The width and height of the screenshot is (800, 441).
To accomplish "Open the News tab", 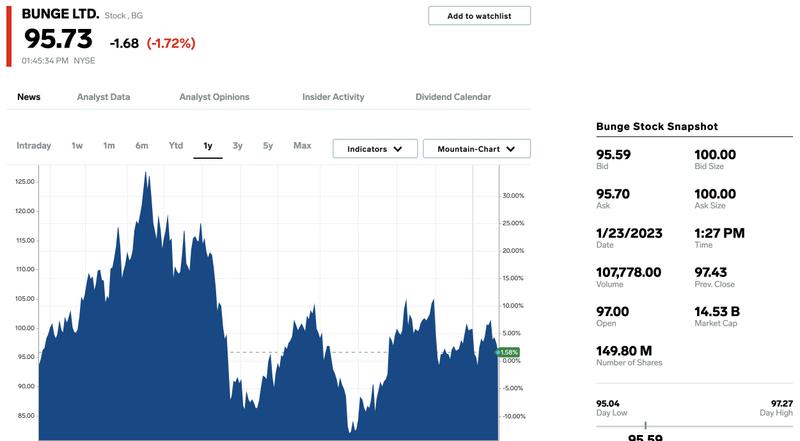I will pyautogui.click(x=29, y=97).
